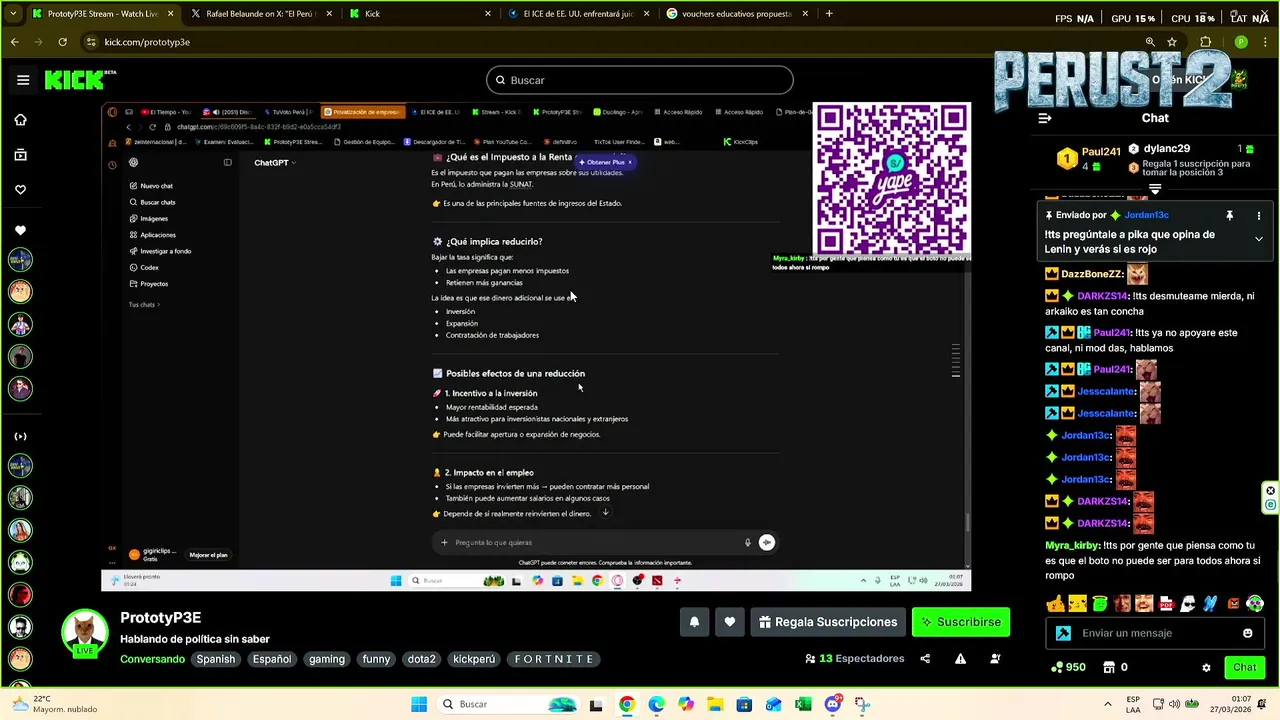
Task: Select the dota2 tag
Action: point(421,659)
